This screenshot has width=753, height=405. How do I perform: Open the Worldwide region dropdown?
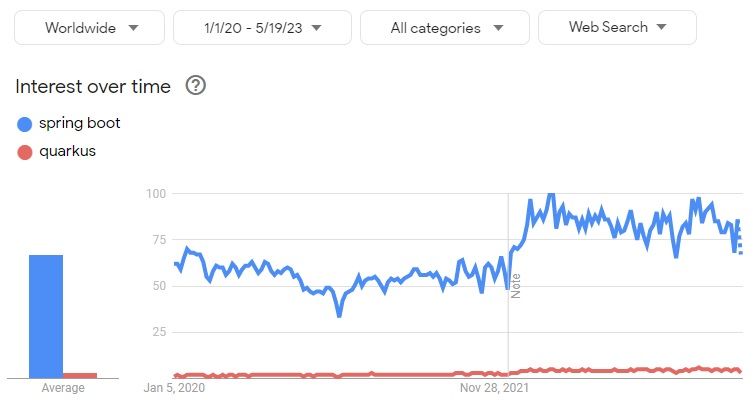click(89, 28)
